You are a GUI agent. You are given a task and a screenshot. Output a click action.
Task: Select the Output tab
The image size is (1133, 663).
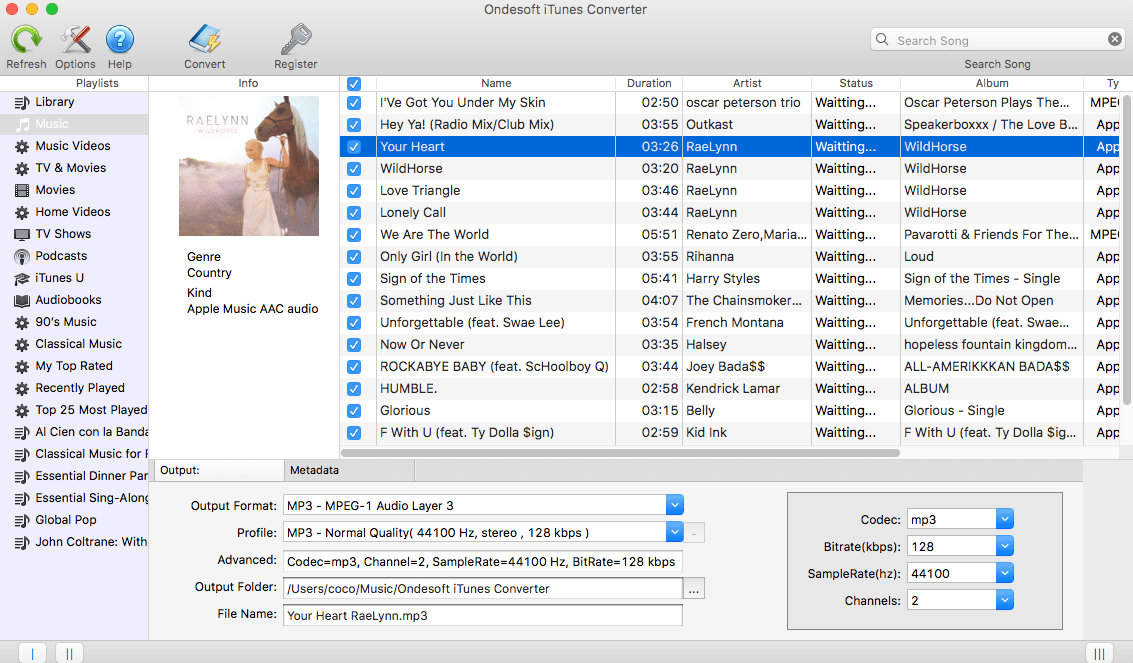point(221,469)
